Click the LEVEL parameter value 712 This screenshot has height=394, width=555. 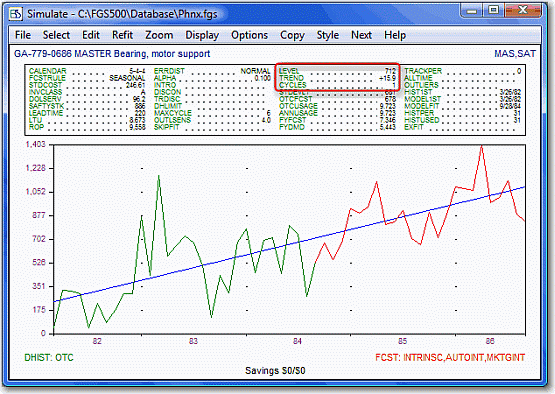(390, 71)
